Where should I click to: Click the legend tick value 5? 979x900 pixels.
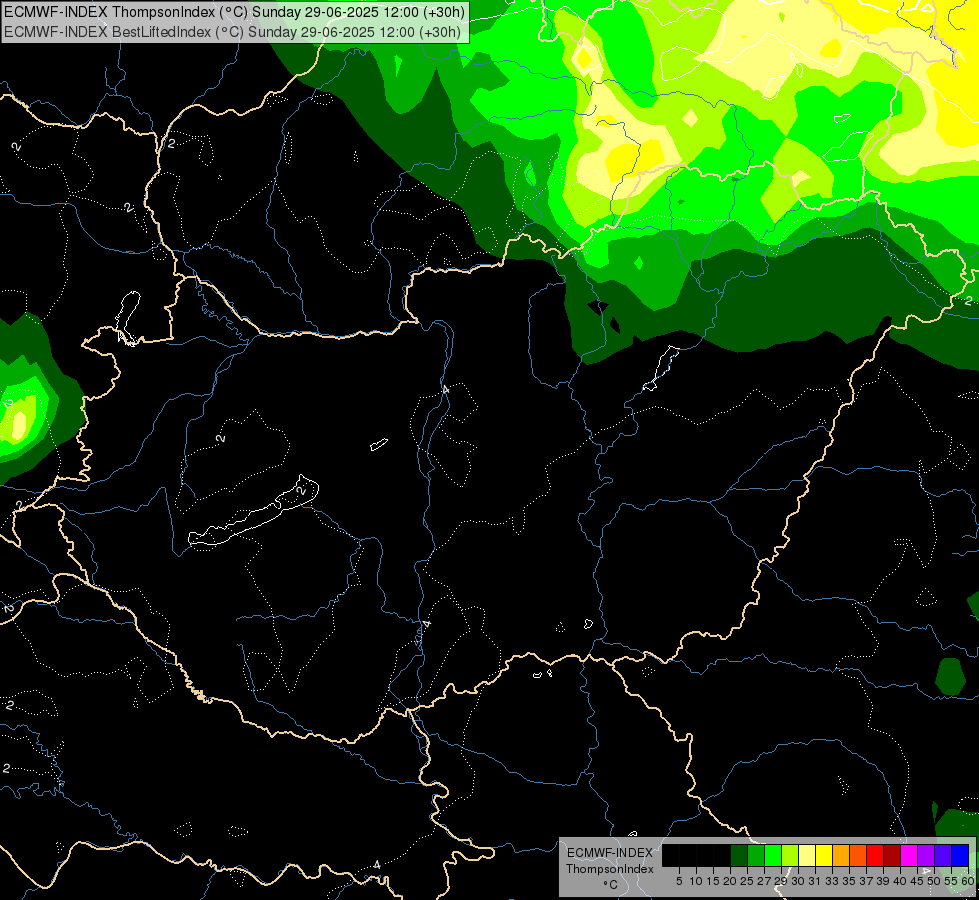tap(679, 881)
